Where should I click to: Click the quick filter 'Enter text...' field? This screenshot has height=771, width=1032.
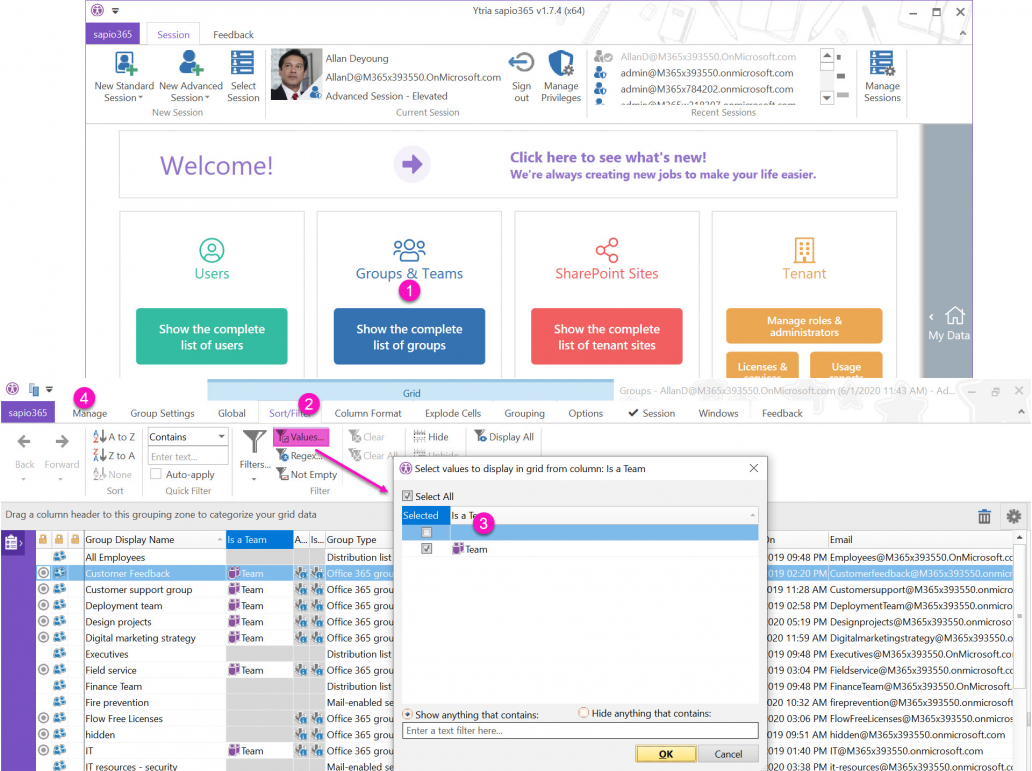pos(188,456)
